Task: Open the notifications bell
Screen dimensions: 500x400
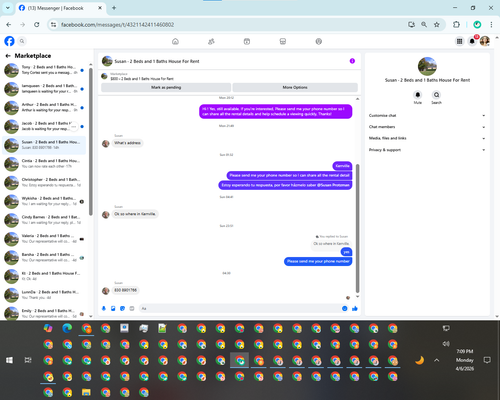Action: click(472, 41)
